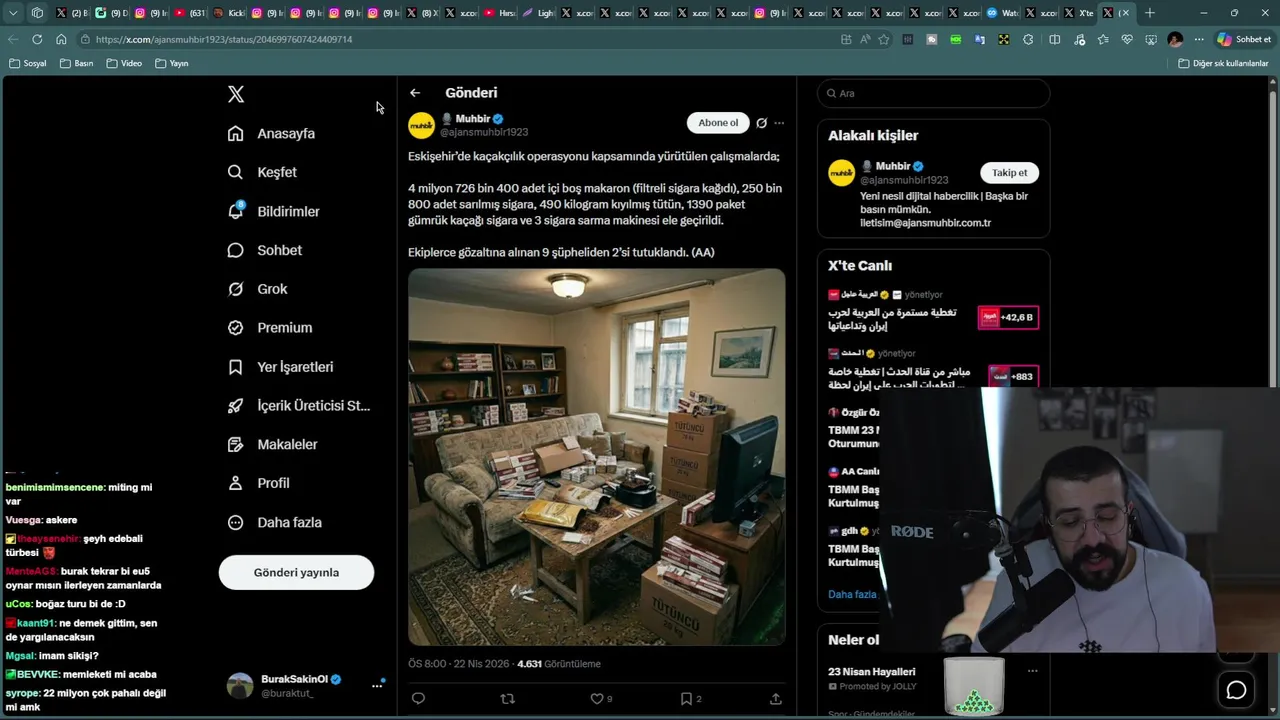Viewport: 1280px width, 720px height.
Task: Add page to favorites with star icon
Action: point(883,39)
